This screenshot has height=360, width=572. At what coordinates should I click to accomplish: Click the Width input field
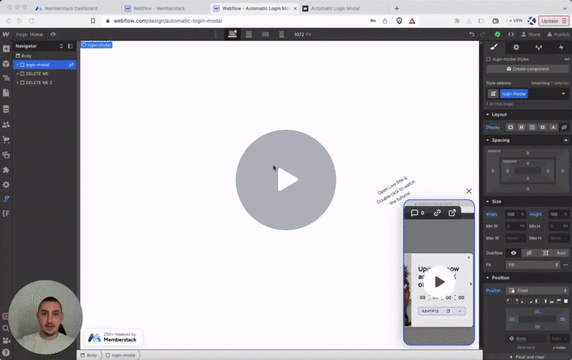coord(515,214)
